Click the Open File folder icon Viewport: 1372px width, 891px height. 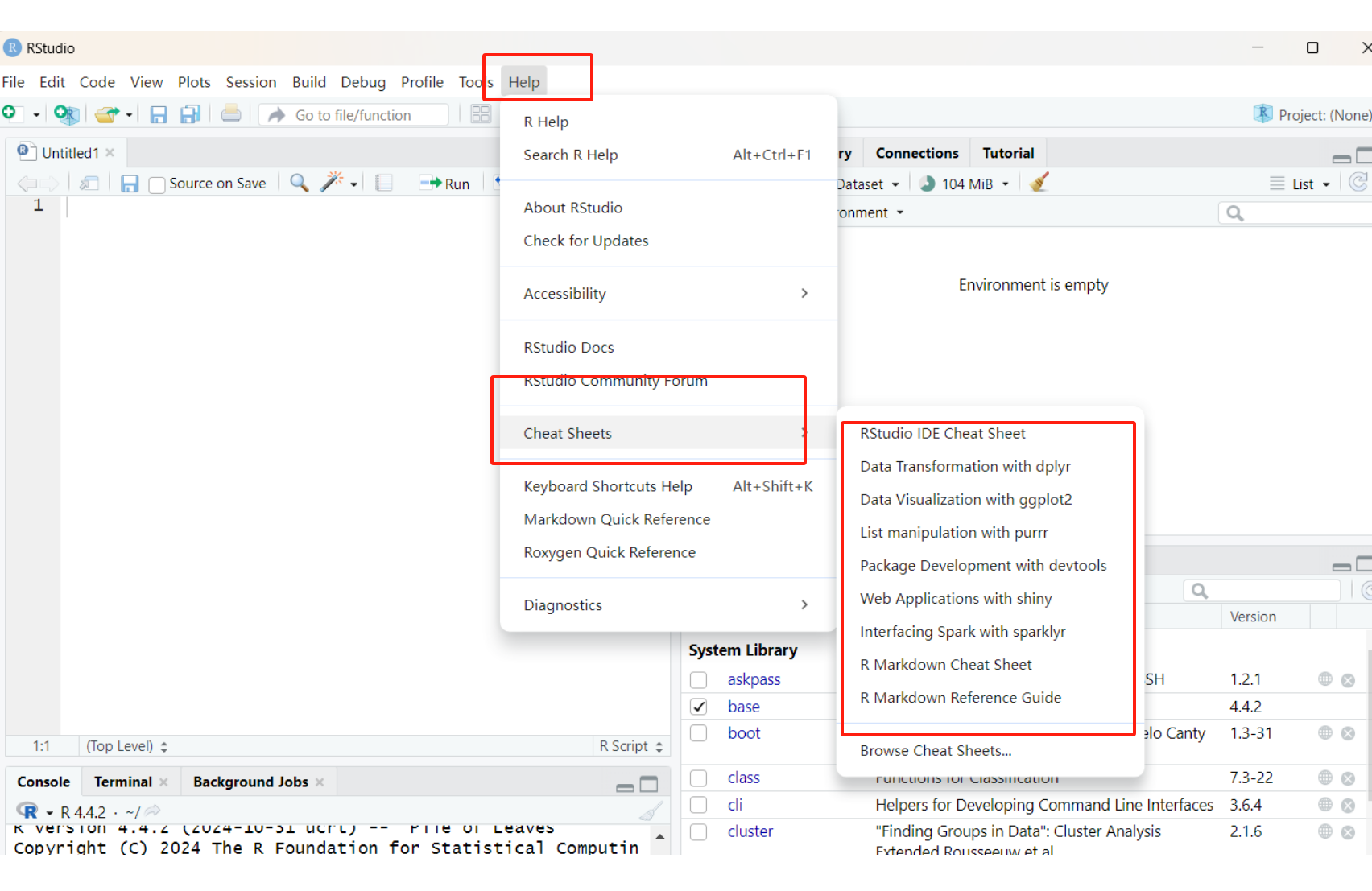pos(106,114)
